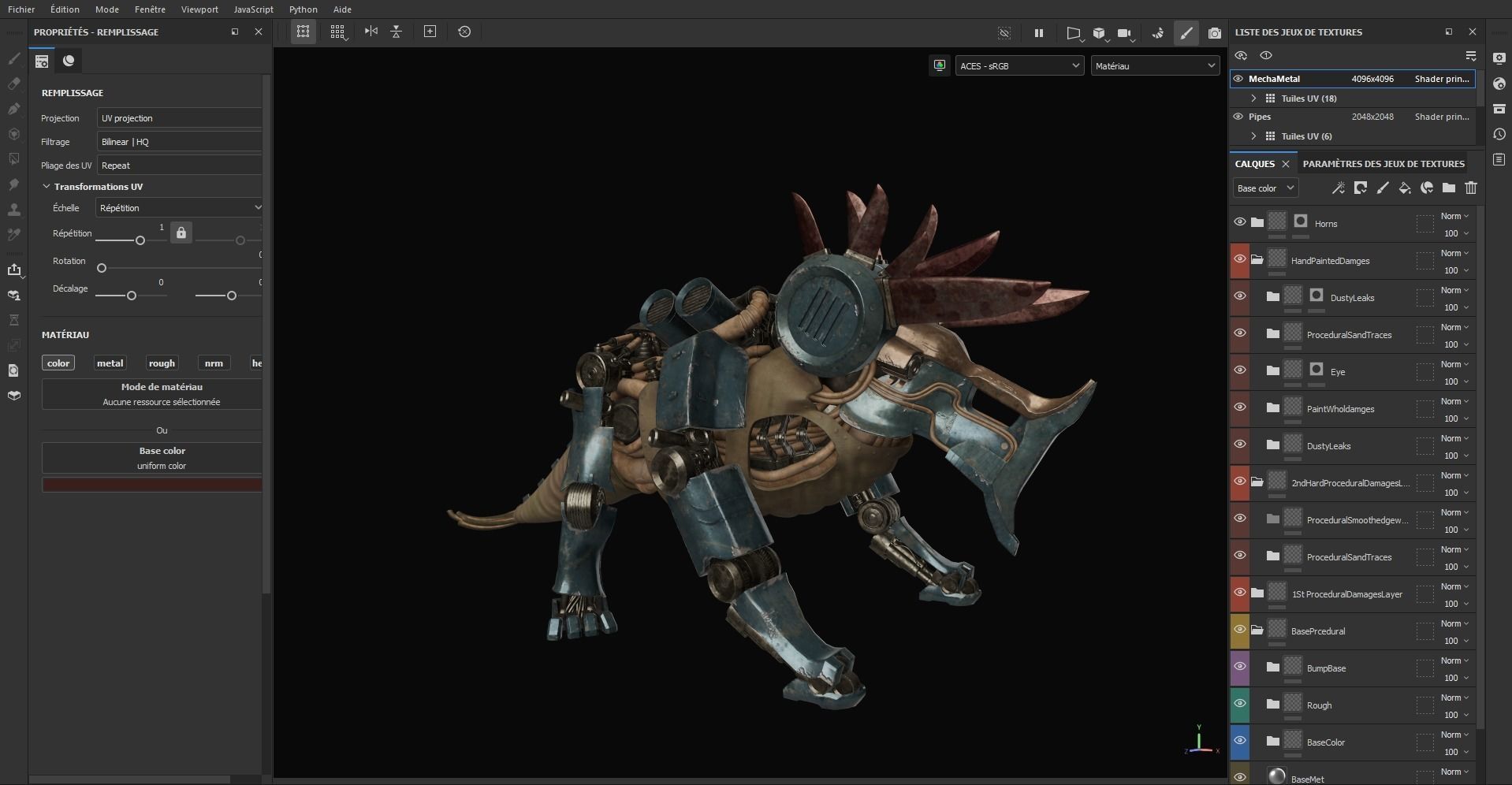Image resolution: width=1512 pixels, height=785 pixels.
Task: Open the Viewport menu
Action: (199, 9)
